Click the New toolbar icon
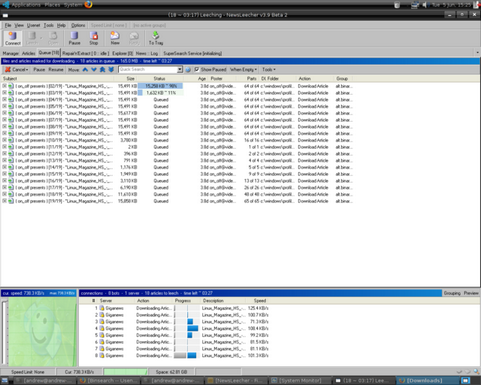This screenshot has width=481, height=385. pos(115,38)
